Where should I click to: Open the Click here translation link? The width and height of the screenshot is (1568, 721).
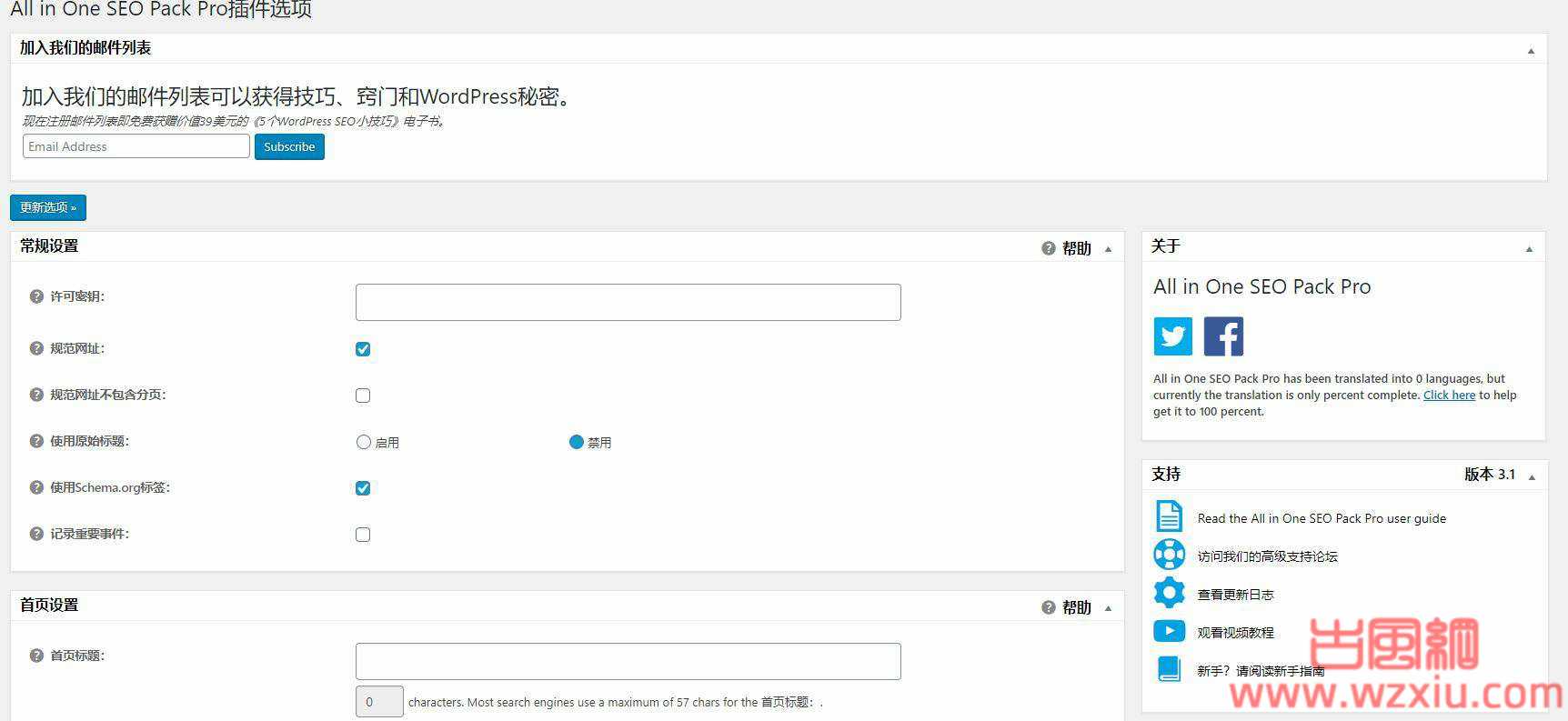pos(1449,395)
